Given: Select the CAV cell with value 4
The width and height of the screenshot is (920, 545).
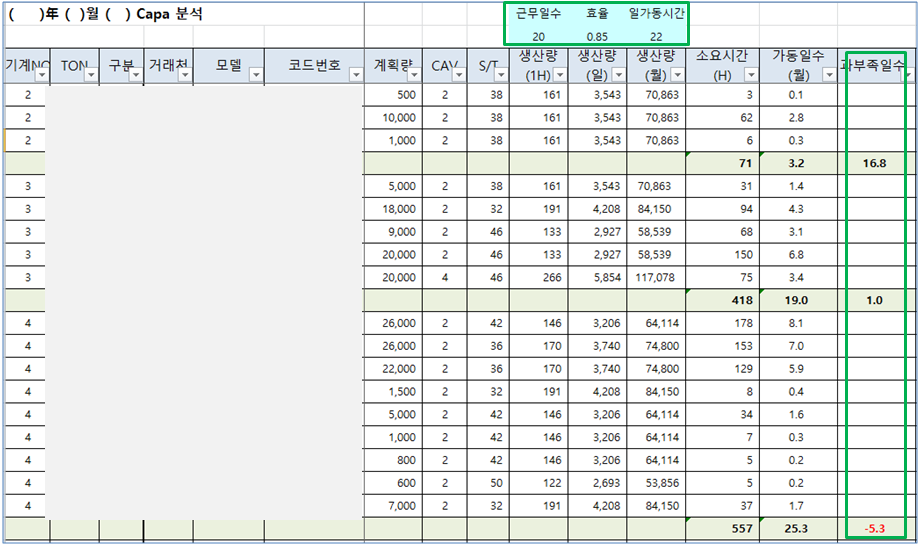Looking at the screenshot, I should click(x=445, y=277).
